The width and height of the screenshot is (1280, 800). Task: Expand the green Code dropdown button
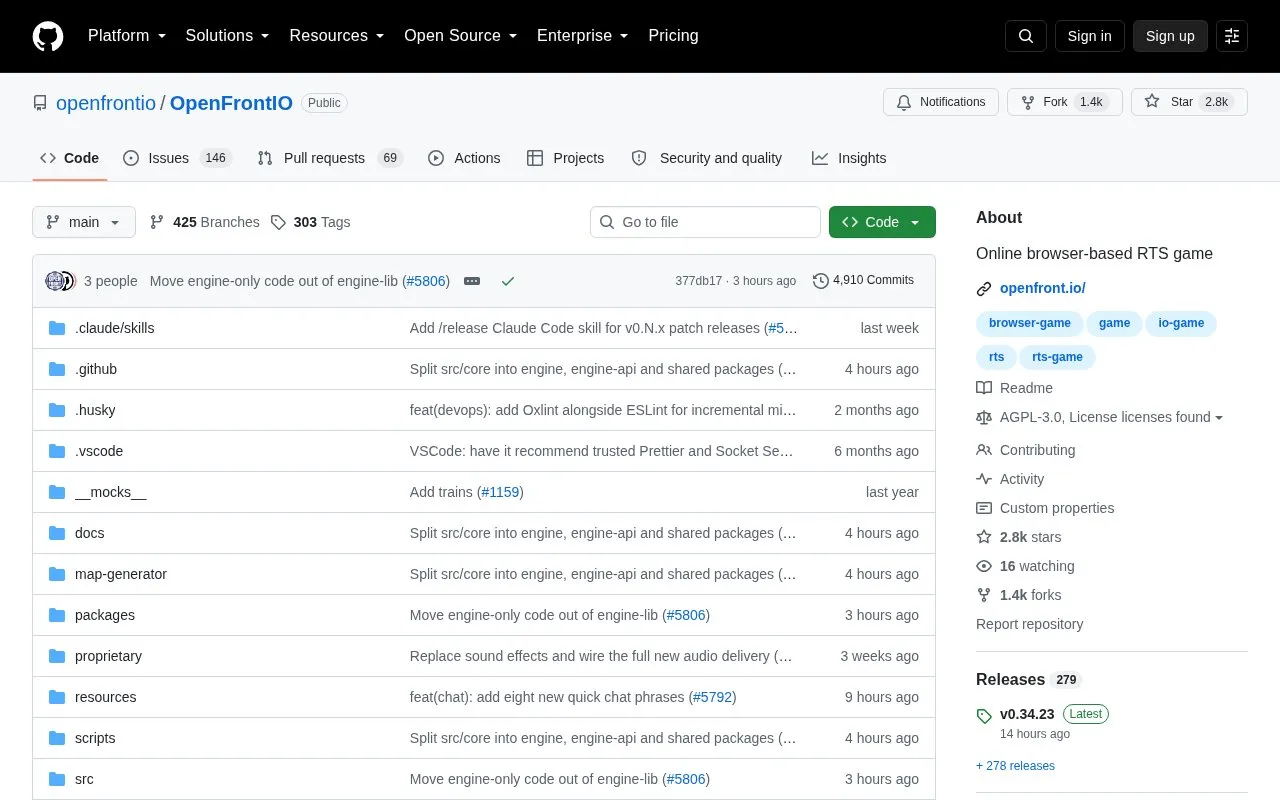(x=882, y=222)
